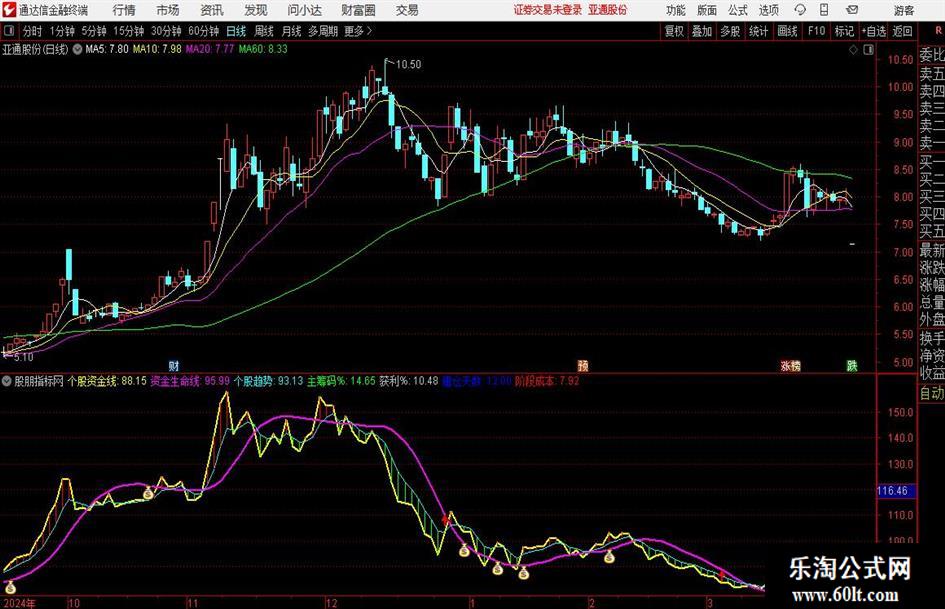
Task: Click the 10.50 high price label
Action: (409, 64)
